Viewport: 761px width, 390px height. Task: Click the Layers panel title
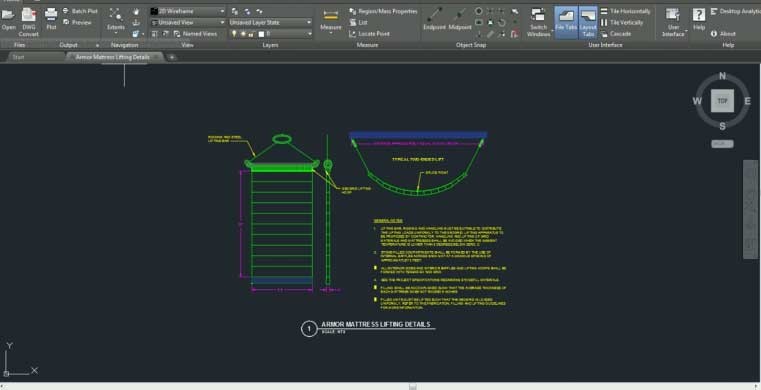(x=270, y=45)
